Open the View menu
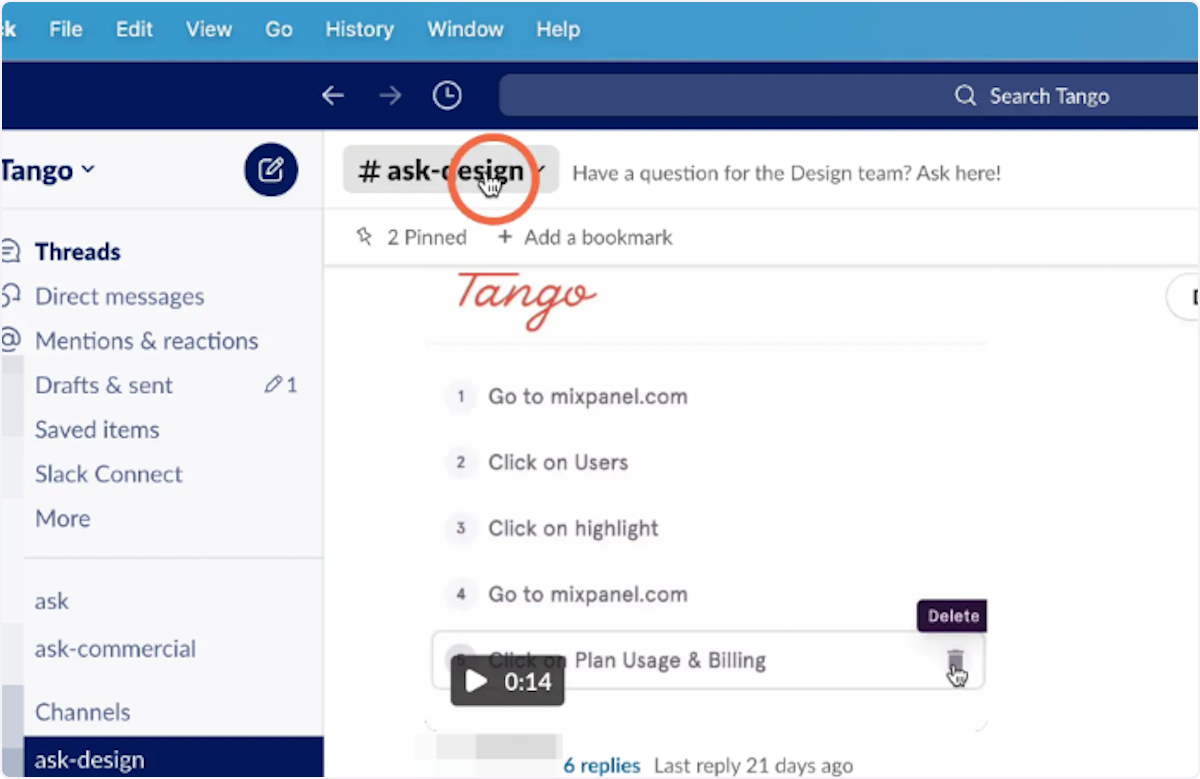This screenshot has height=779, width=1200. tap(209, 29)
